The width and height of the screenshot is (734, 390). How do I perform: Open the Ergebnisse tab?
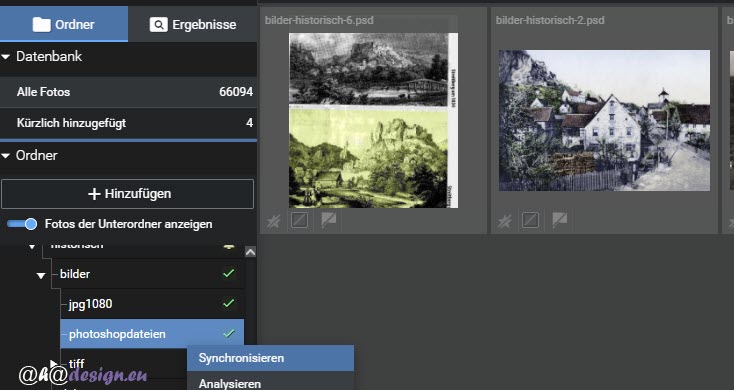coord(192,24)
